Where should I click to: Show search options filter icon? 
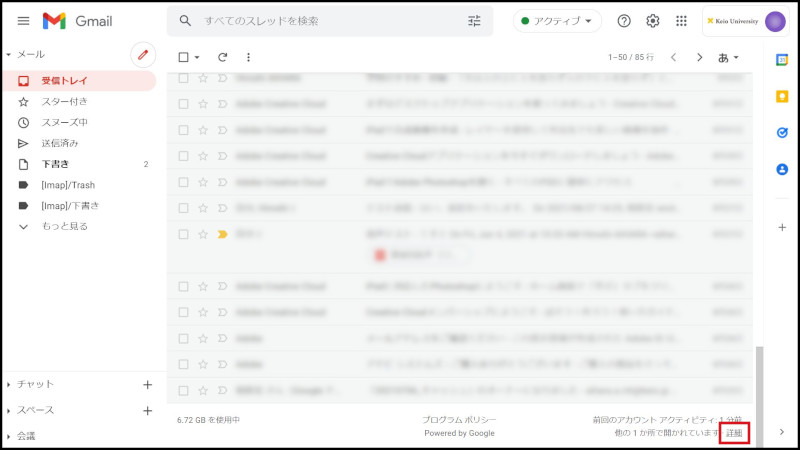[x=474, y=21]
